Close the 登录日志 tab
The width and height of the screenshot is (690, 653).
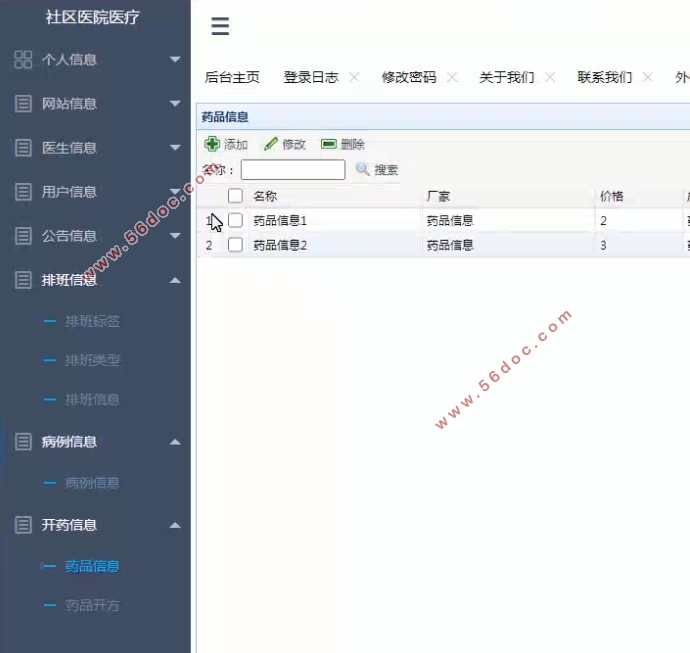[354, 77]
